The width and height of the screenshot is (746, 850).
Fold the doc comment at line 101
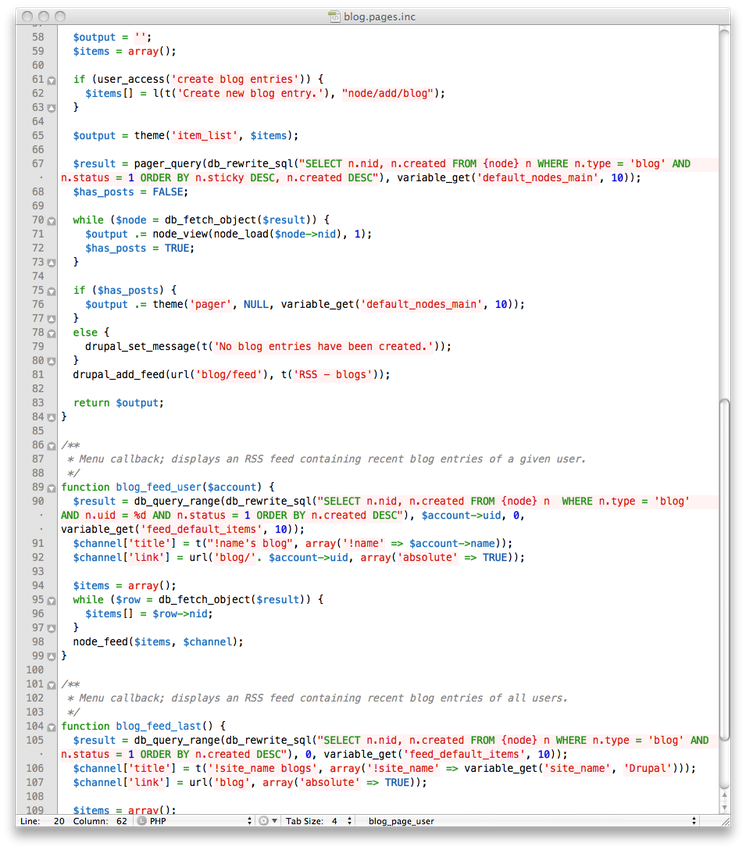coord(52,685)
